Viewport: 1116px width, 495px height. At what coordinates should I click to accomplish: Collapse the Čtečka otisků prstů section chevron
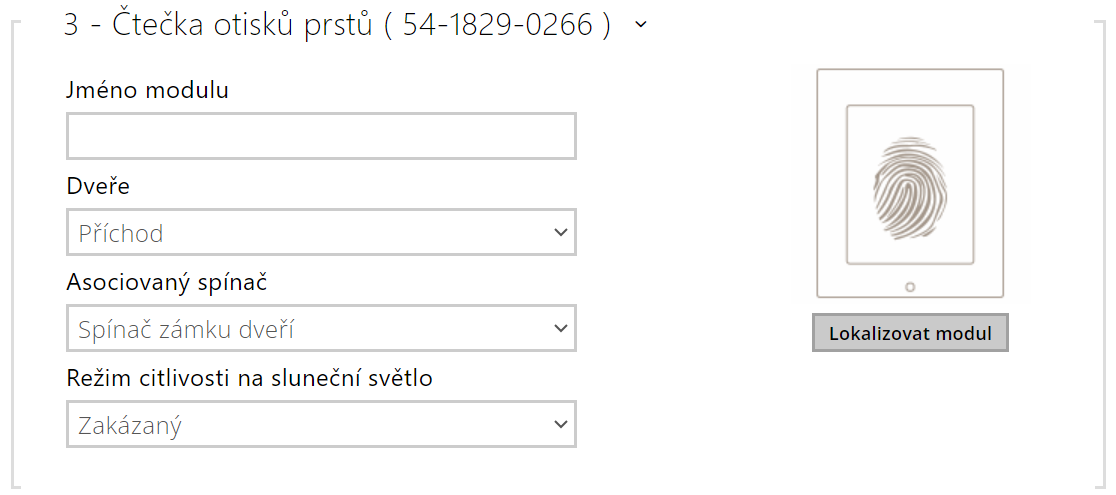pyautogui.click(x=641, y=24)
